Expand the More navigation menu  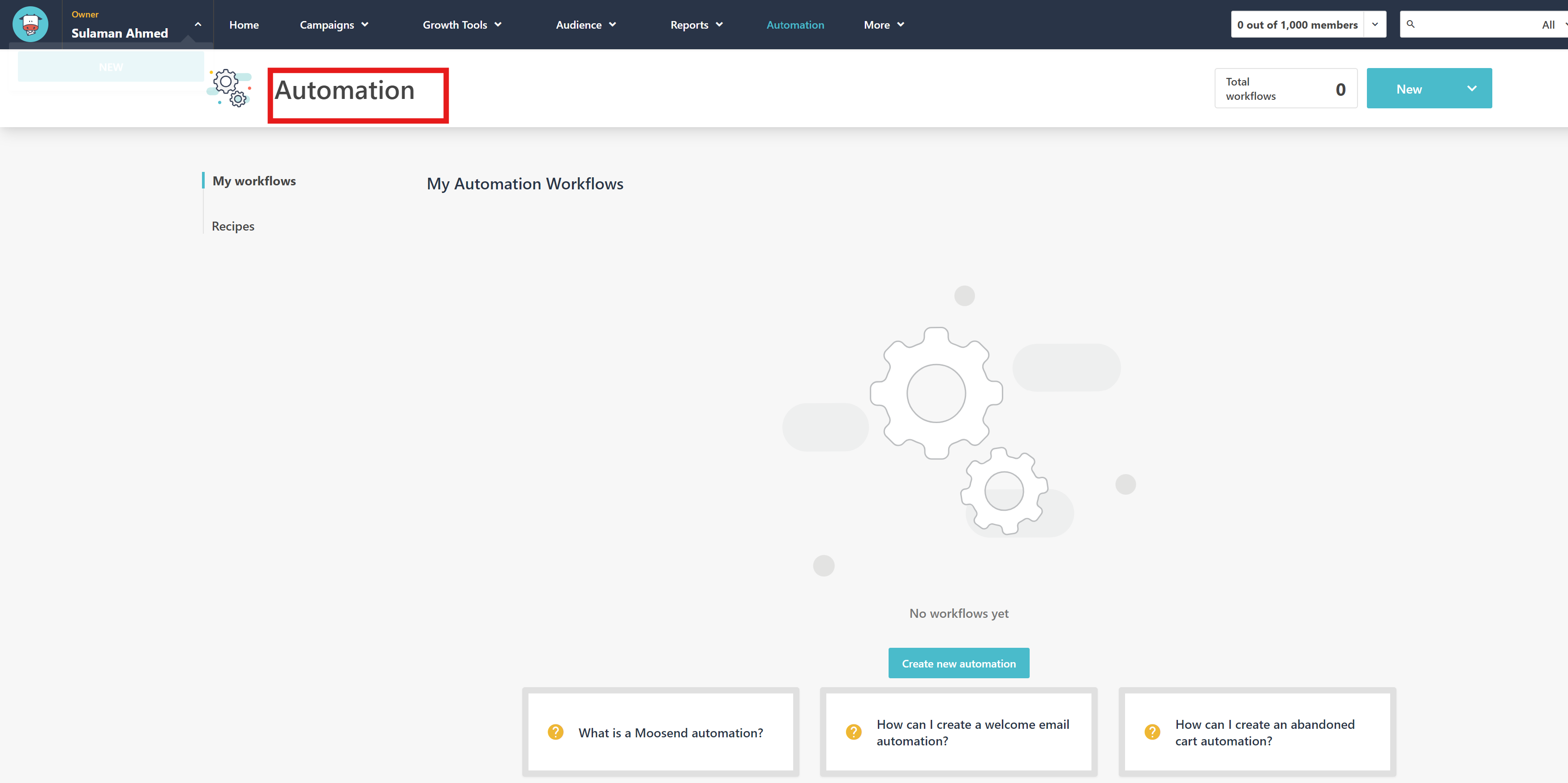[x=883, y=25]
